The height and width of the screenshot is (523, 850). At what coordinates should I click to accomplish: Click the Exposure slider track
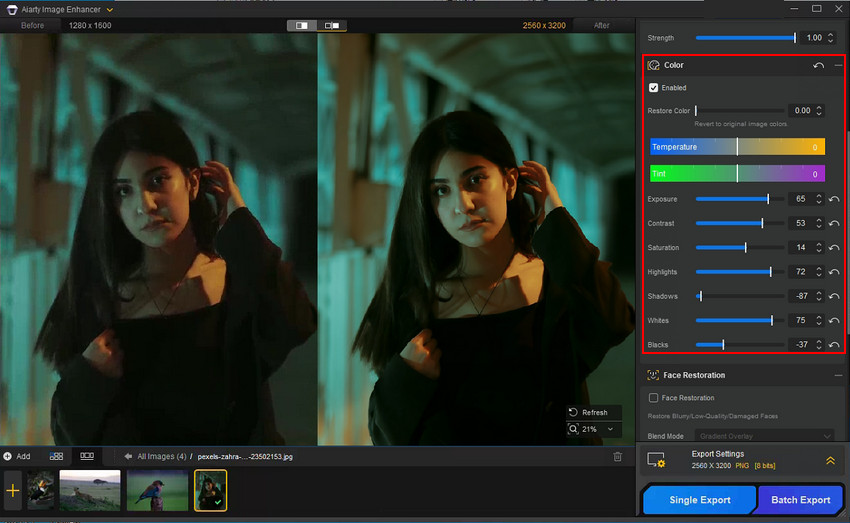point(740,199)
